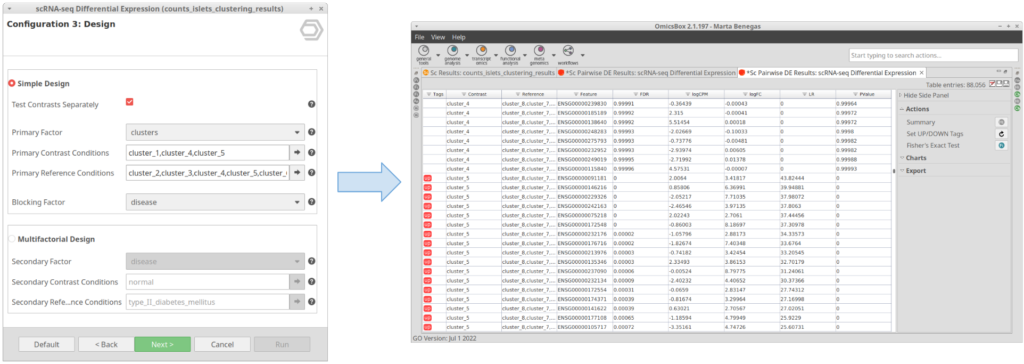Open the Secondary Factor dropdown
This screenshot has width=1024, height=364.
[215, 261]
